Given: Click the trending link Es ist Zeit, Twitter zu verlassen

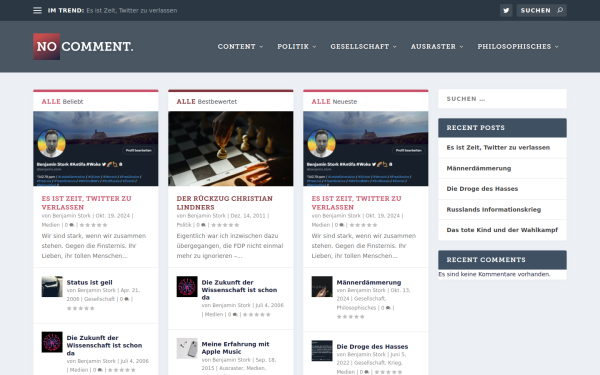Looking at the screenshot, I should 132,10.
